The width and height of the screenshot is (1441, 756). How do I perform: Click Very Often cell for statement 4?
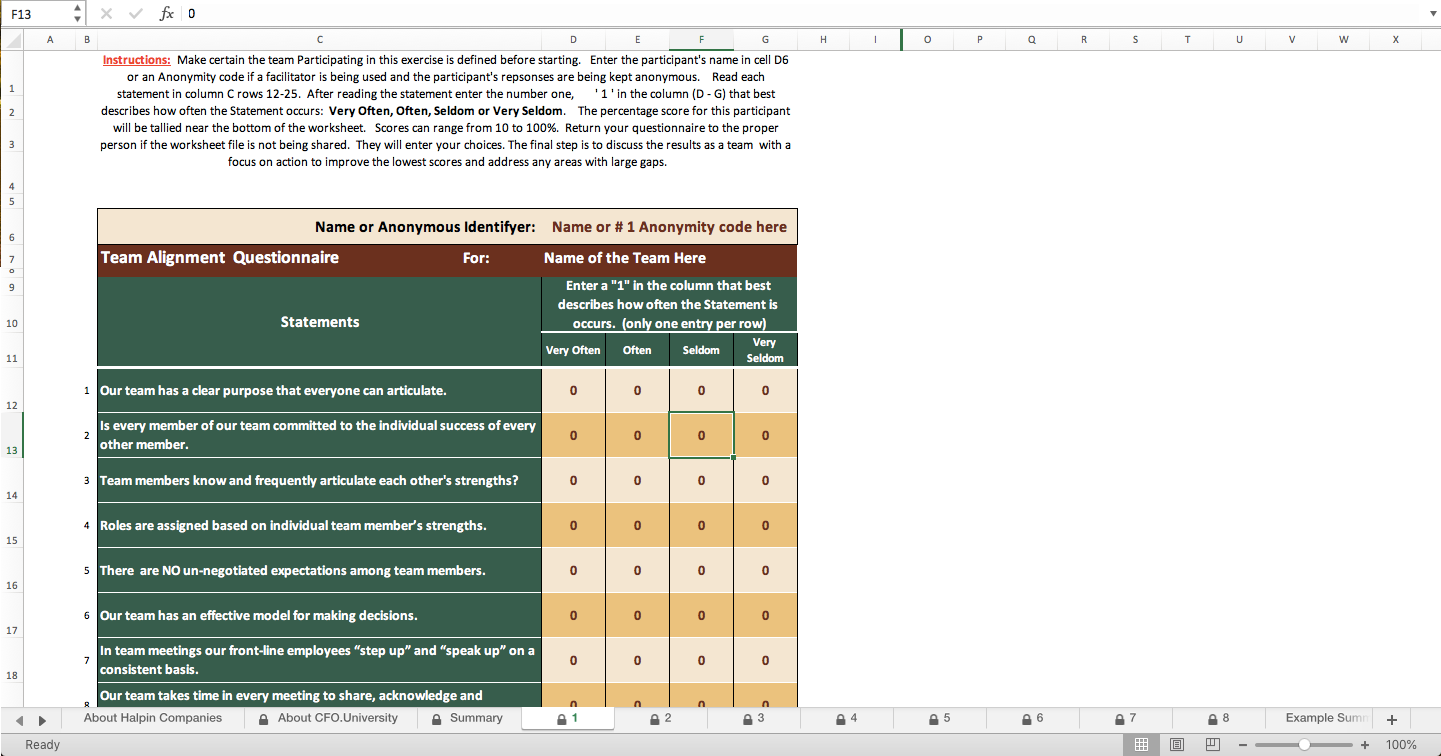[x=573, y=525]
